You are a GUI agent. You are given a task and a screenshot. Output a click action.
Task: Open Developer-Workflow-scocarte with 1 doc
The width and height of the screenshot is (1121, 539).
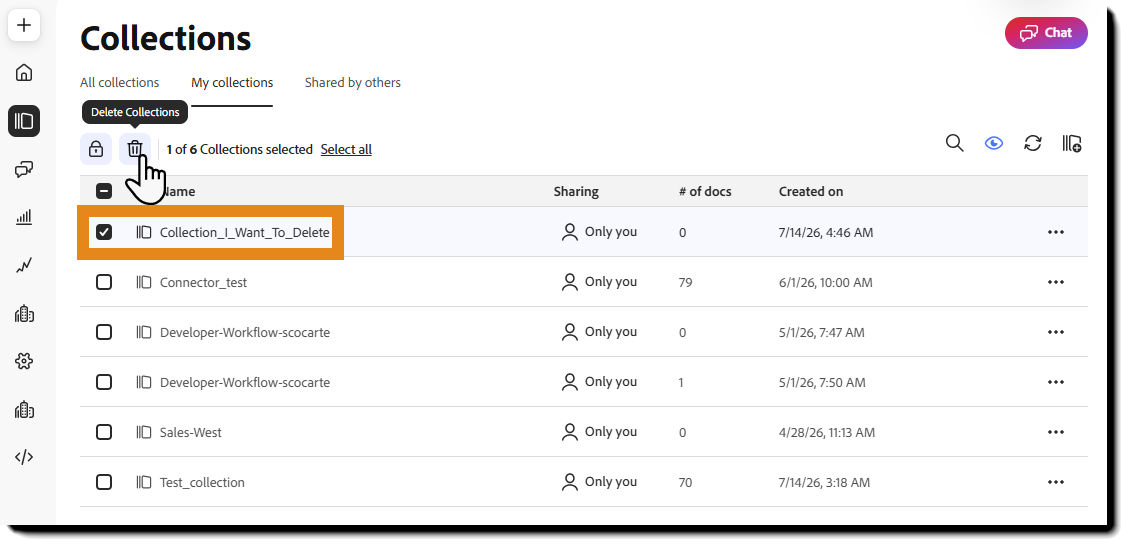tap(245, 382)
